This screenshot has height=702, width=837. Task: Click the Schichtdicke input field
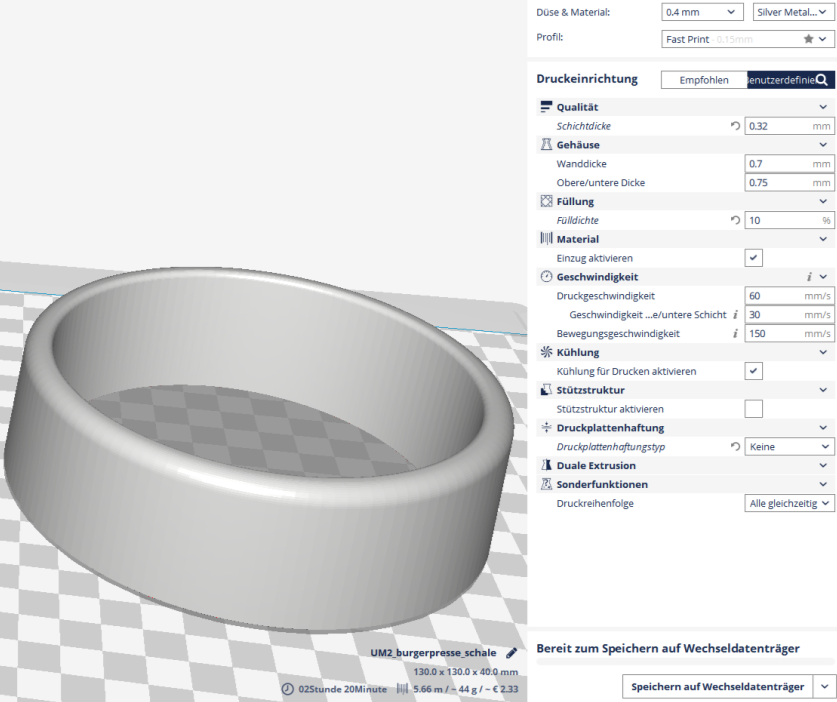click(789, 126)
